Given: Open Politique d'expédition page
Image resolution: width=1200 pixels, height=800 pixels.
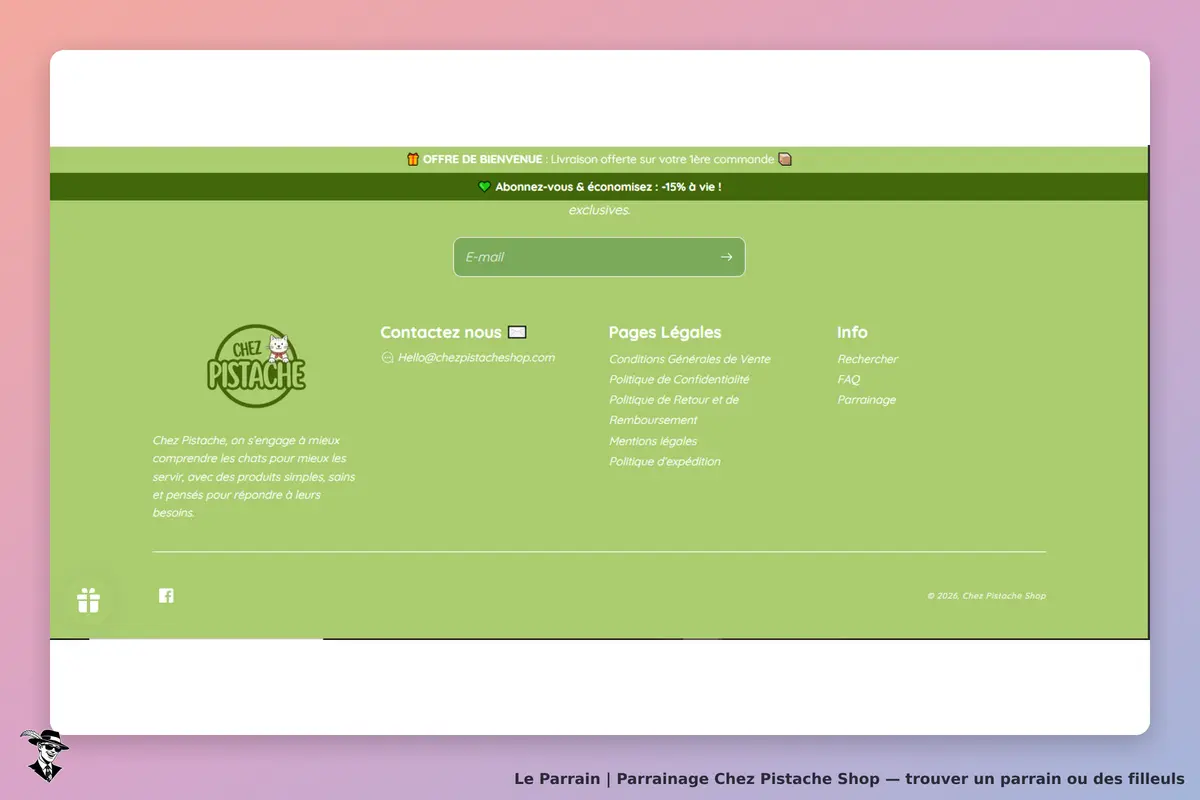Looking at the screenshot, I should pos(665,462).
